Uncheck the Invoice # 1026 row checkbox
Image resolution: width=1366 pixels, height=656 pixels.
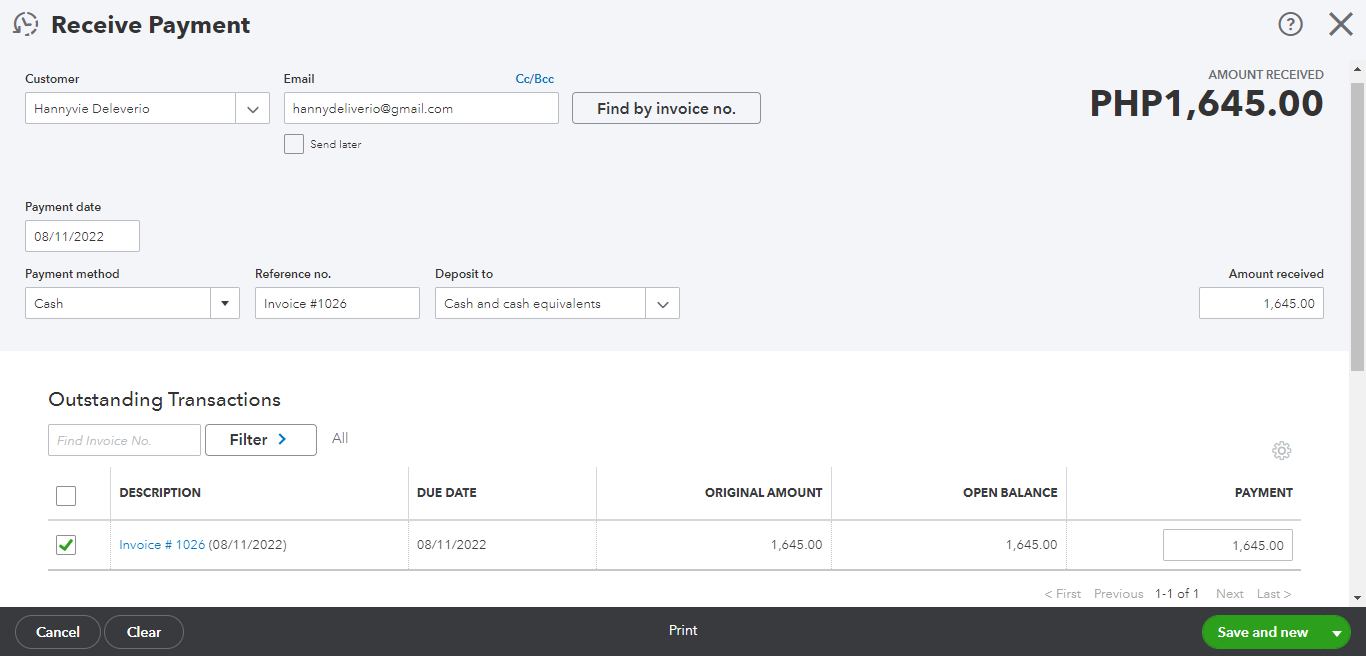coord(66,545)
